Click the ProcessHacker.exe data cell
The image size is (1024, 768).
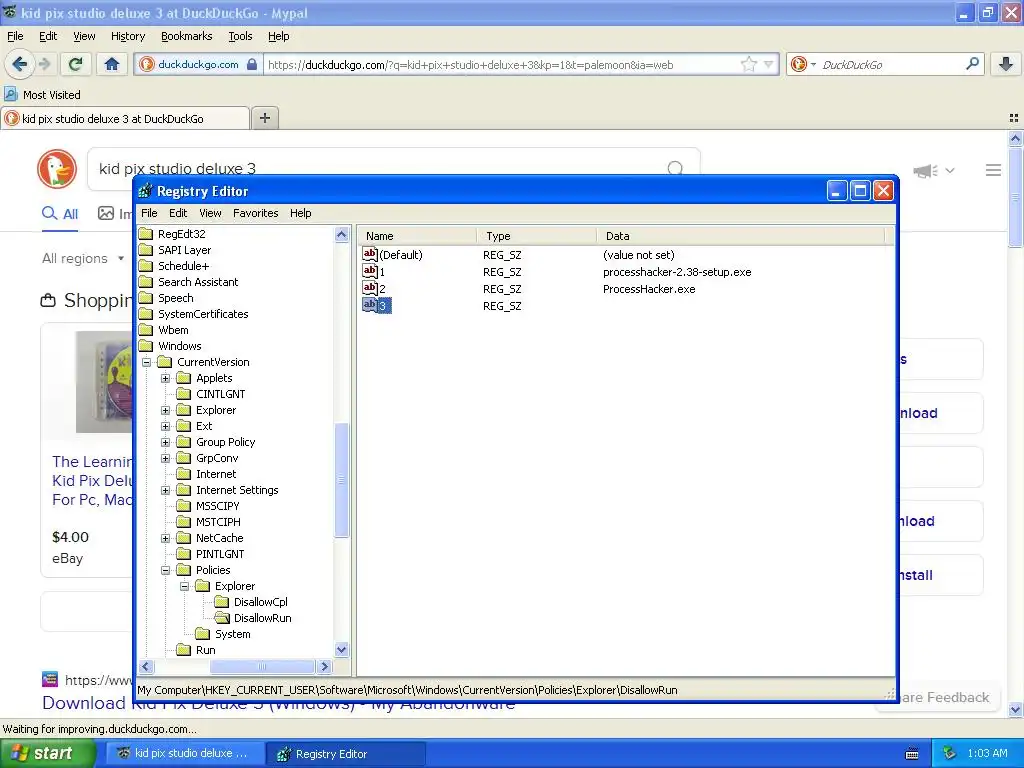click(x=648, y=289)
